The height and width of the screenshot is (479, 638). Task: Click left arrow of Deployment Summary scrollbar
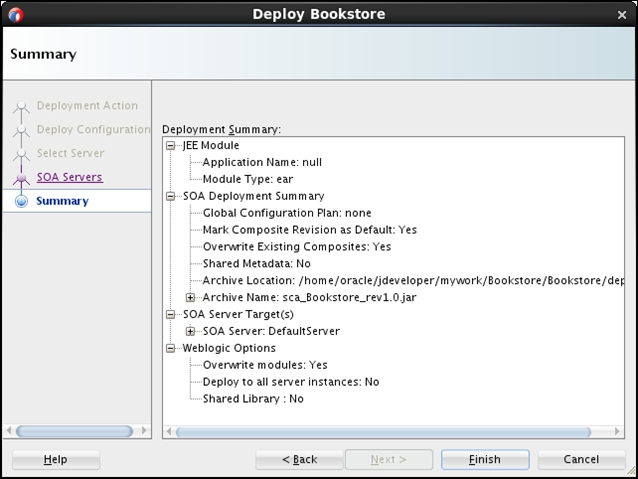[169, 431]
